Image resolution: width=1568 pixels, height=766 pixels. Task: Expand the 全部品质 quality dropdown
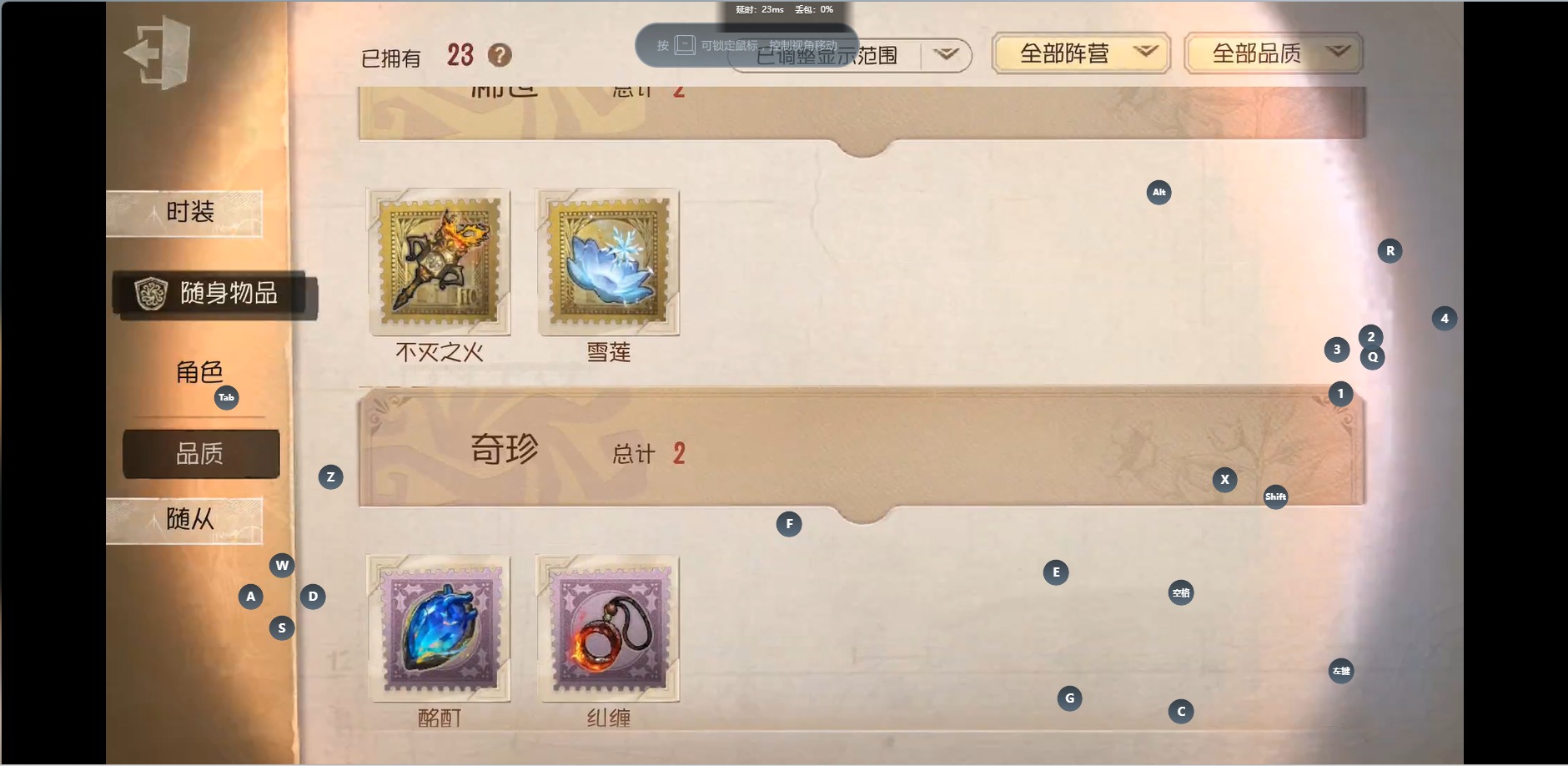pos(1274,53)
